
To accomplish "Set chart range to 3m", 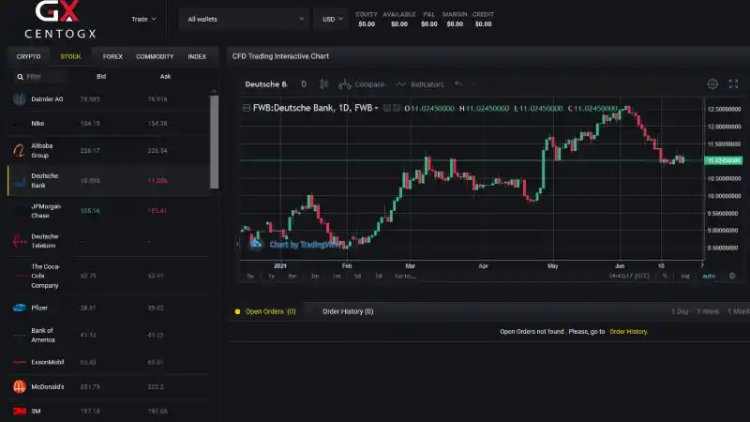I will [315, 276].
